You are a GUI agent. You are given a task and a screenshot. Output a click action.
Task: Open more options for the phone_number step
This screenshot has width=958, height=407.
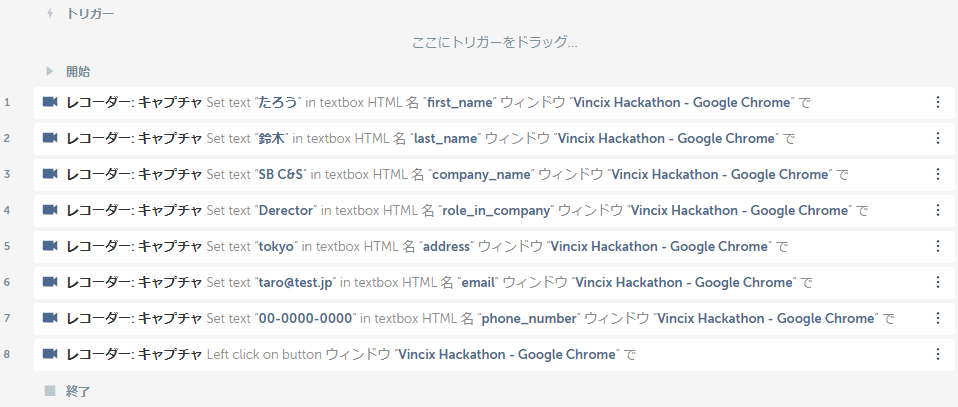point(937,318)
